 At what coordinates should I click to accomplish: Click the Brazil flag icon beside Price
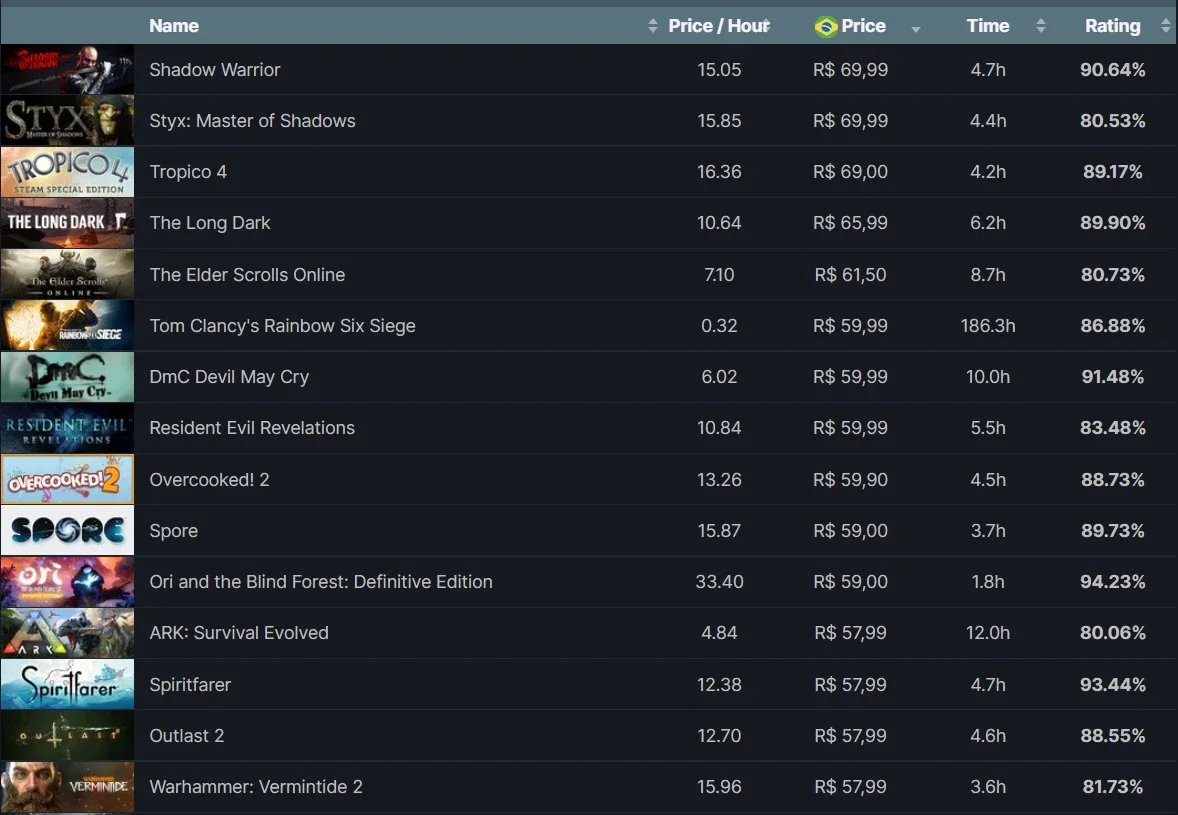(826, 27)
